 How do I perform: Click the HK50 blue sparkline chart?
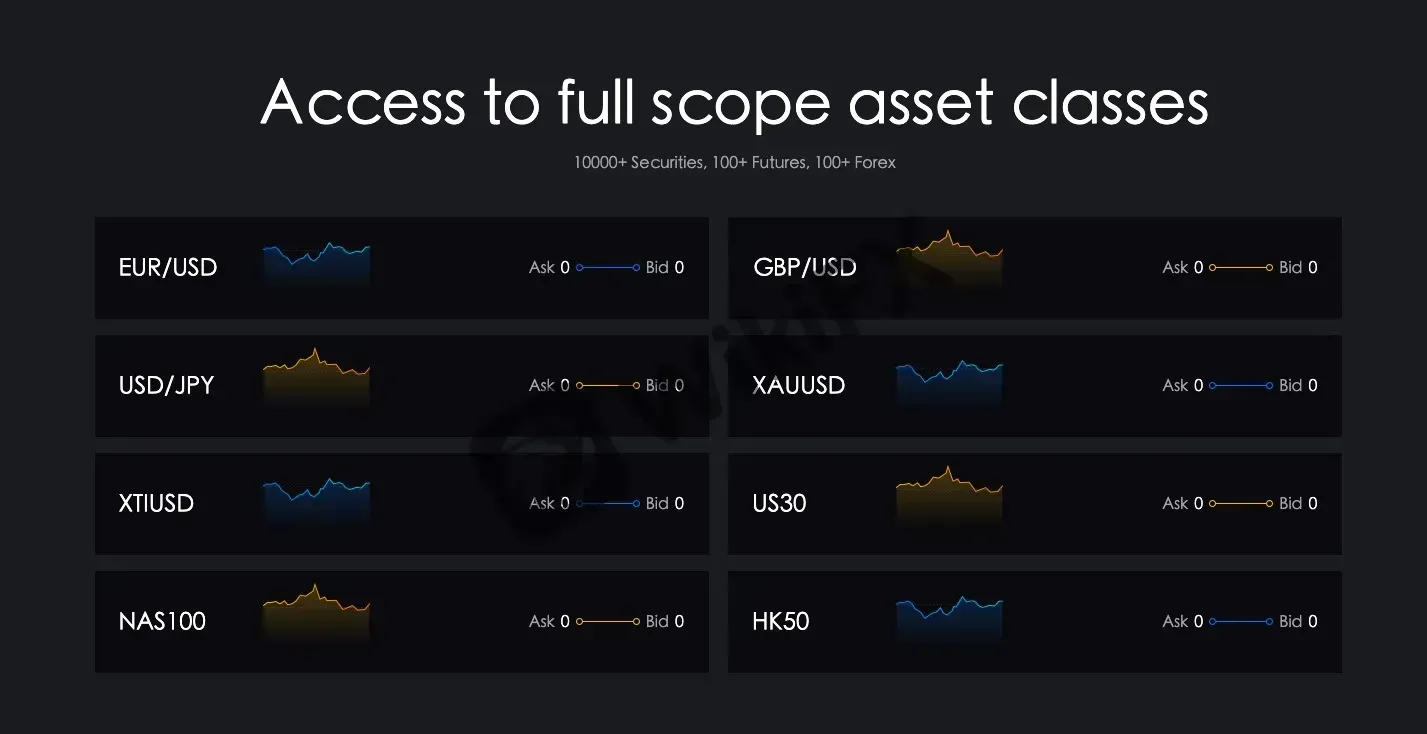(949, 619)
